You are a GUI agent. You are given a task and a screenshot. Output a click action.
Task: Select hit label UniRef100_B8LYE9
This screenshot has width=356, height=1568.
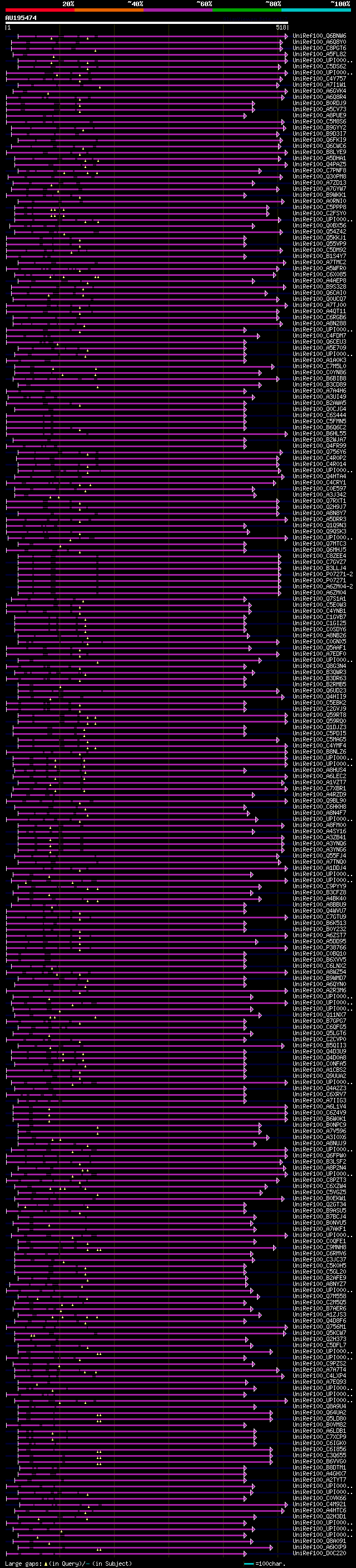click(319, 152)
